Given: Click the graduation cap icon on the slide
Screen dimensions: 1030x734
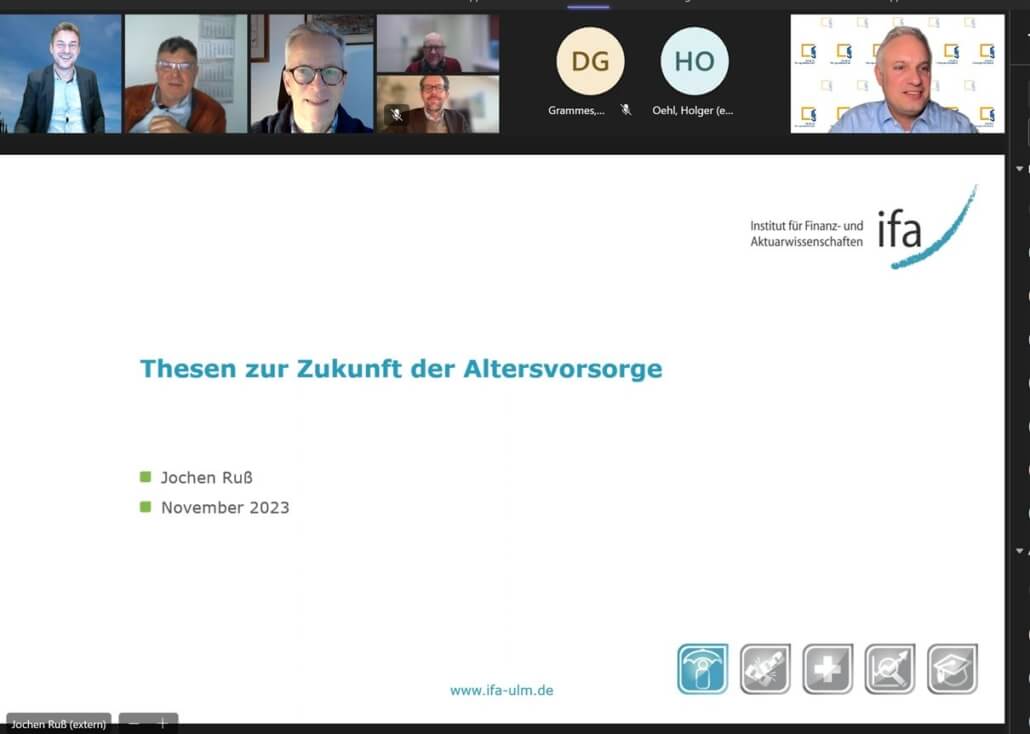Looking at the screenshot, I should point(951,669).
